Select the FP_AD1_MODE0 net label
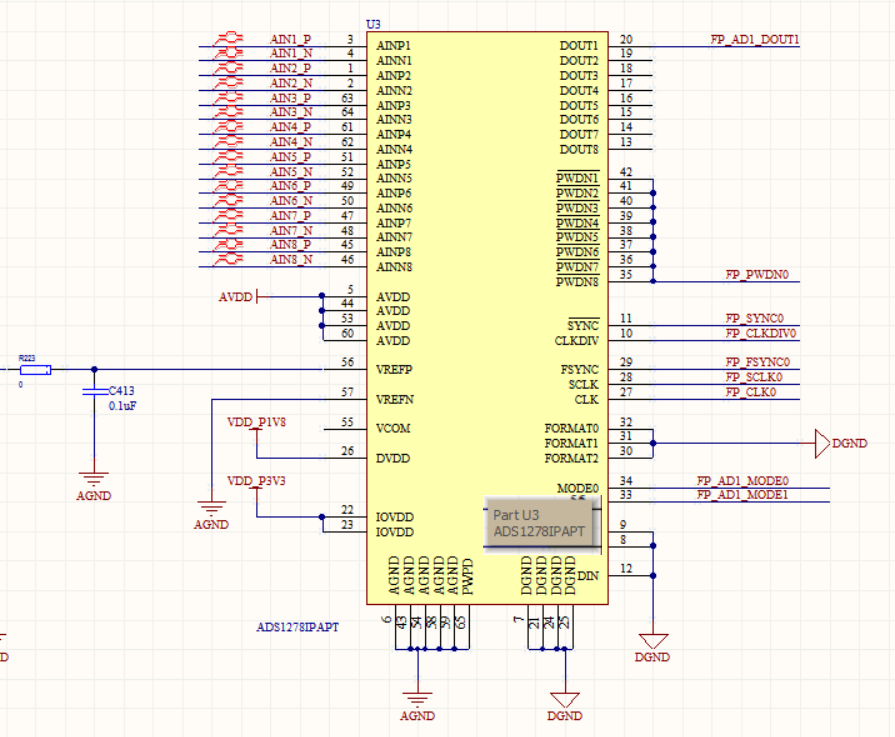 (743, 481)
